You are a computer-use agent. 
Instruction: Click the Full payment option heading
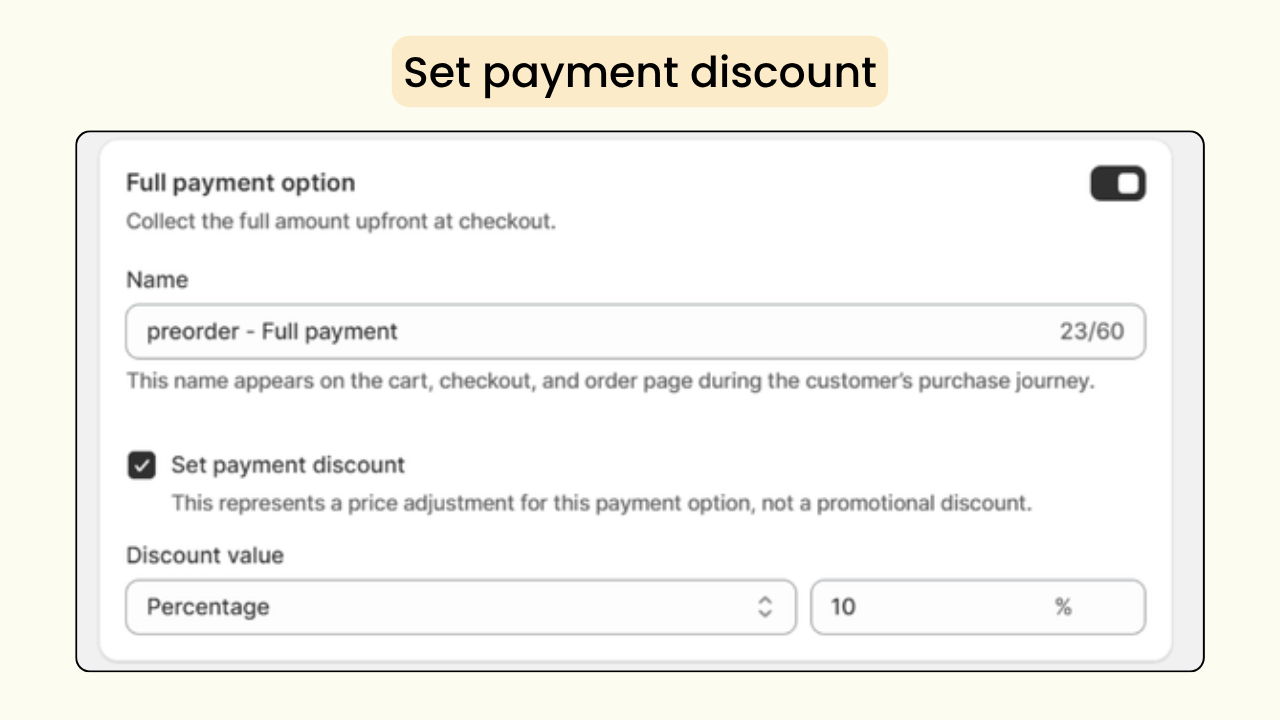[240, 183]
